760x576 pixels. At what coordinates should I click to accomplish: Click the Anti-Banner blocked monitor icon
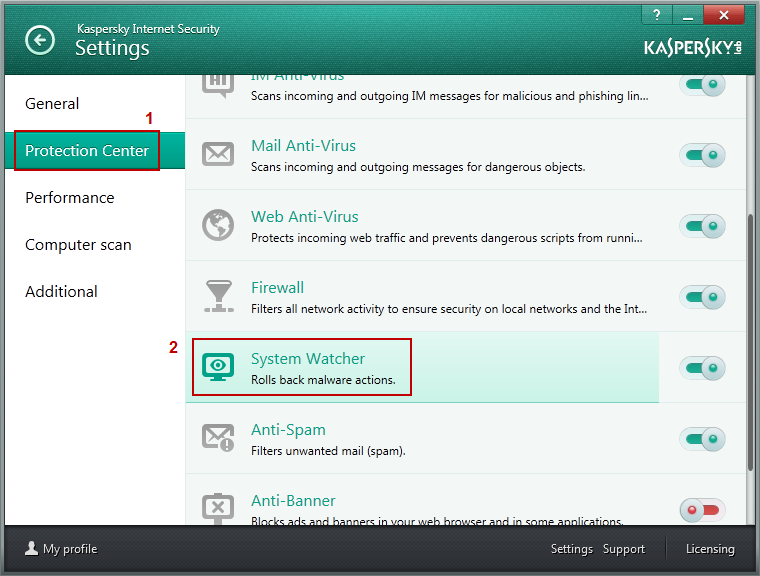218,509
